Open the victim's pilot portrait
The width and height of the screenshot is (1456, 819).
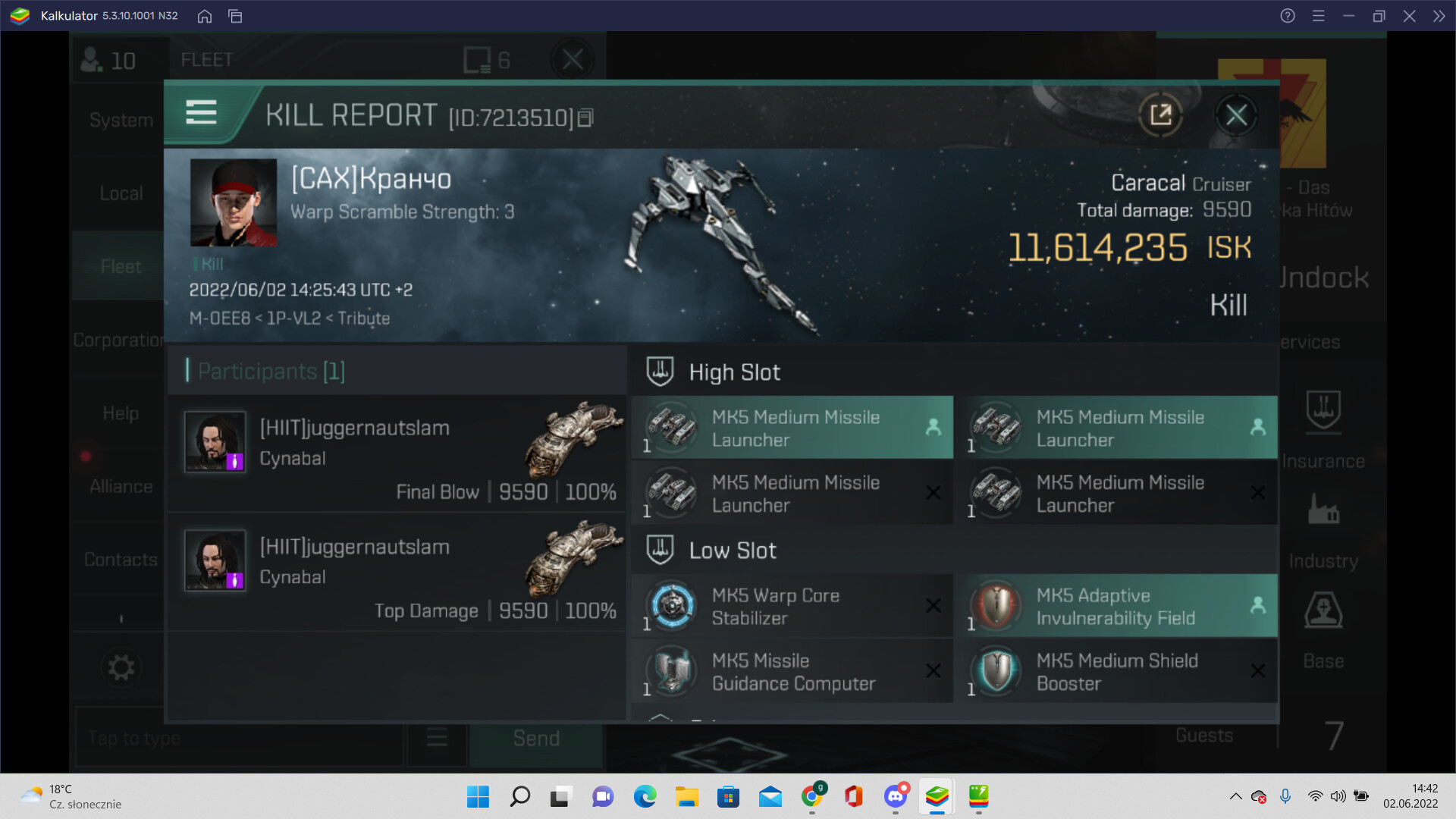pos(233,202)
